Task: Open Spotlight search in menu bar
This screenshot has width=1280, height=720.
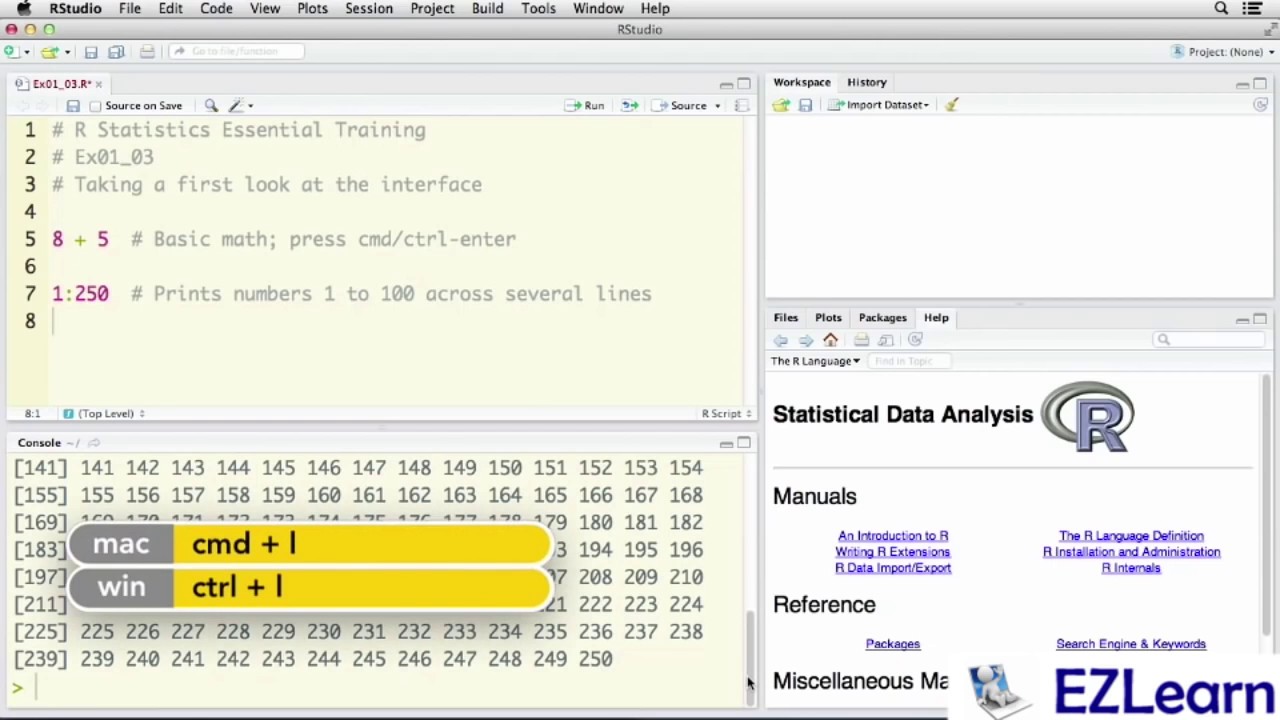Action: tap(1221, 8)
